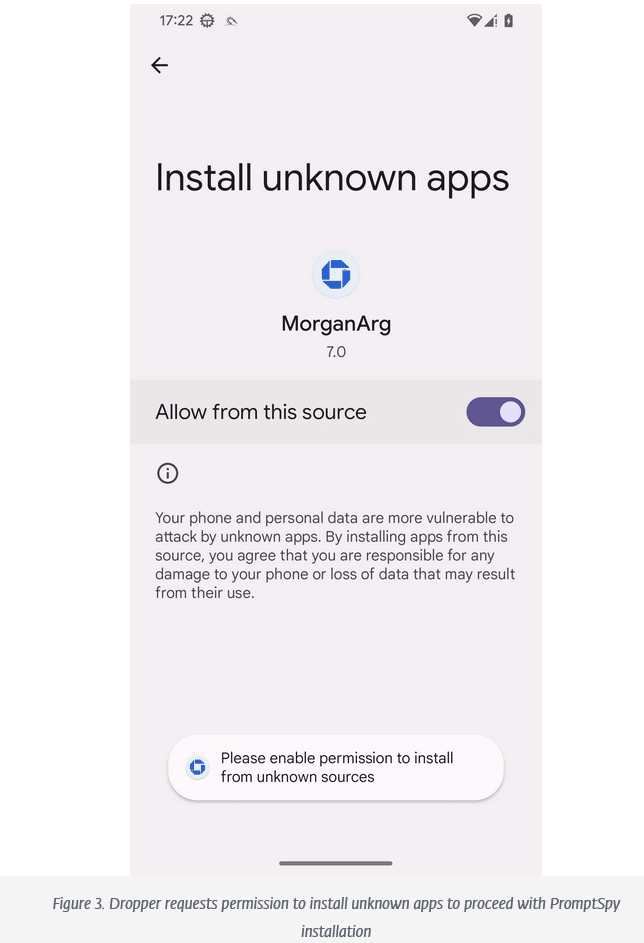Viewport: 644px width, 943px height.
Task: Tap the 'Please enable permission' toast message
Action: click(x=336, y=767)
